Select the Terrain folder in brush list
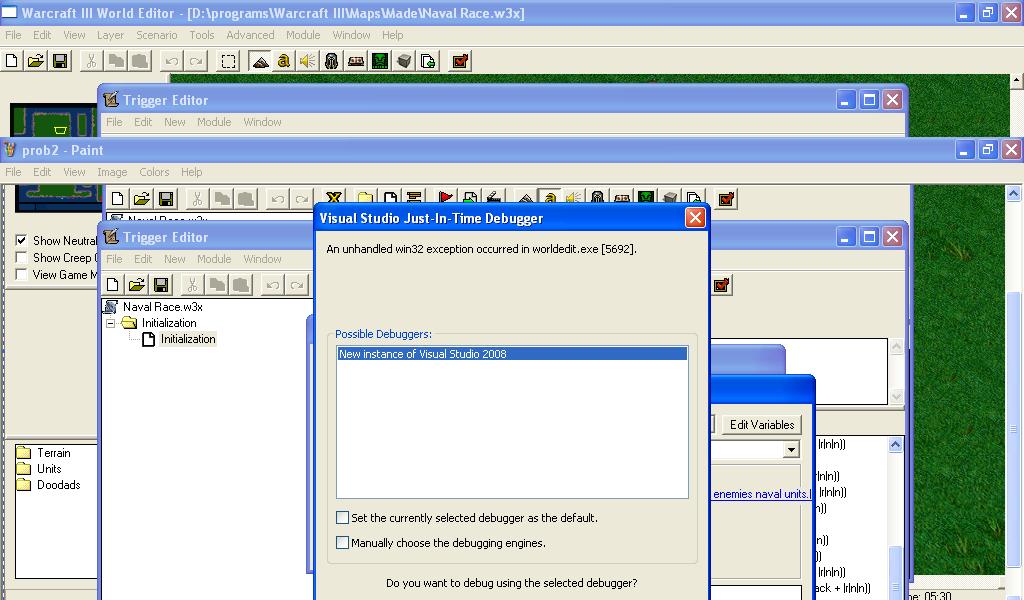The image size is (1024, 600). (54, 453)
